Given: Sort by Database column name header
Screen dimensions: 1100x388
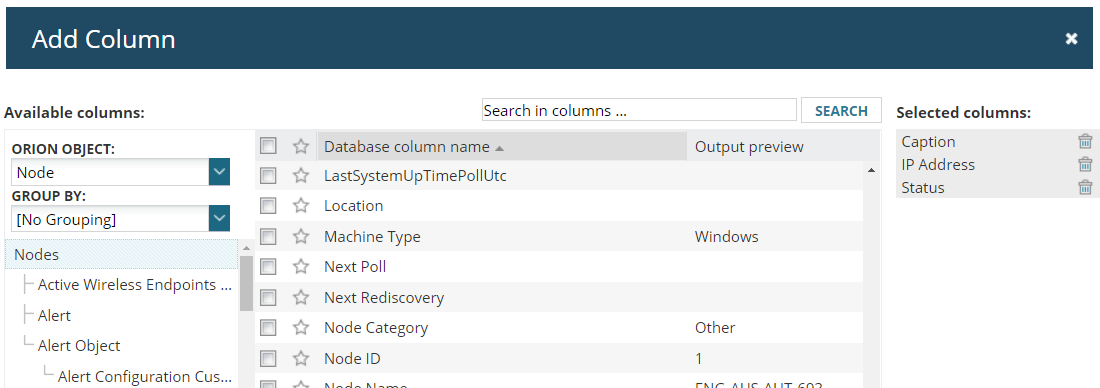Looking at the screenshot, I should pyautogui.click(x=502, y=147).
